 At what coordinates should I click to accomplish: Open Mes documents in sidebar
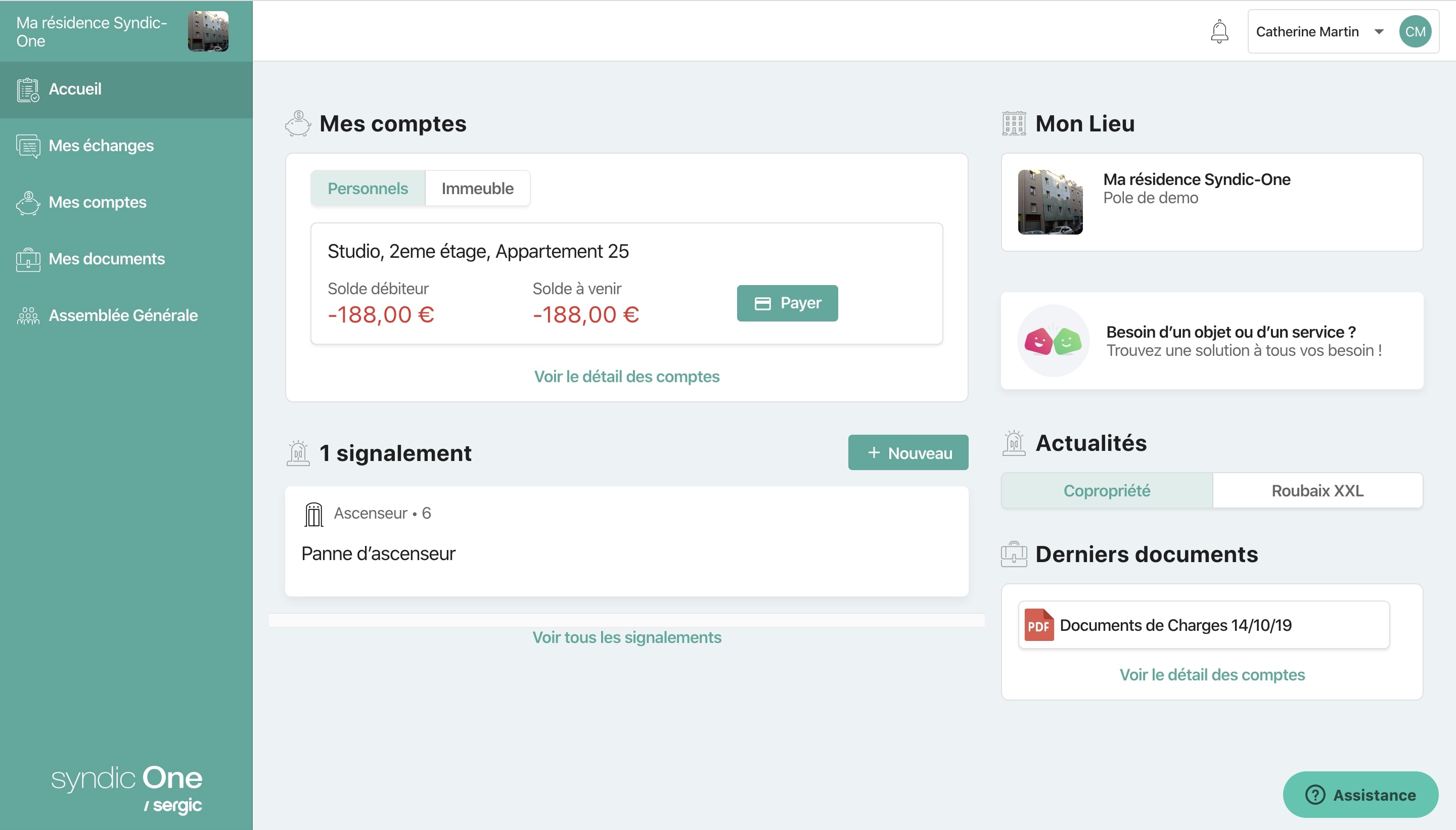pyautogui.click(x=126, y=259)
